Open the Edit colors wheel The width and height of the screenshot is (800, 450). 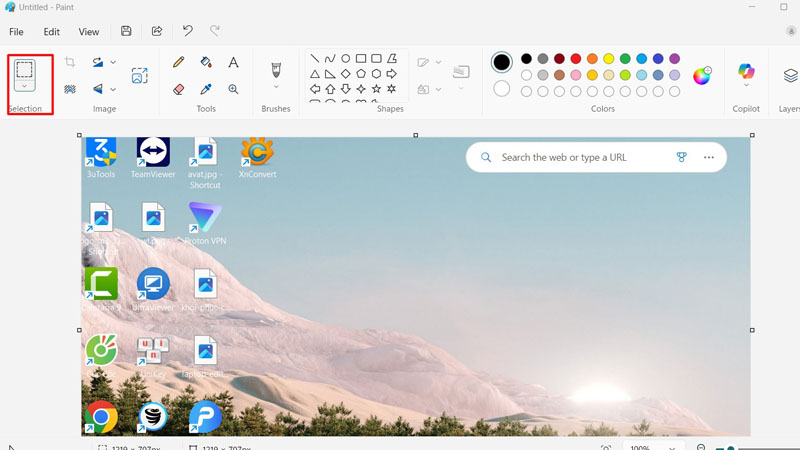pyautogui.click(x=702, y=75)
